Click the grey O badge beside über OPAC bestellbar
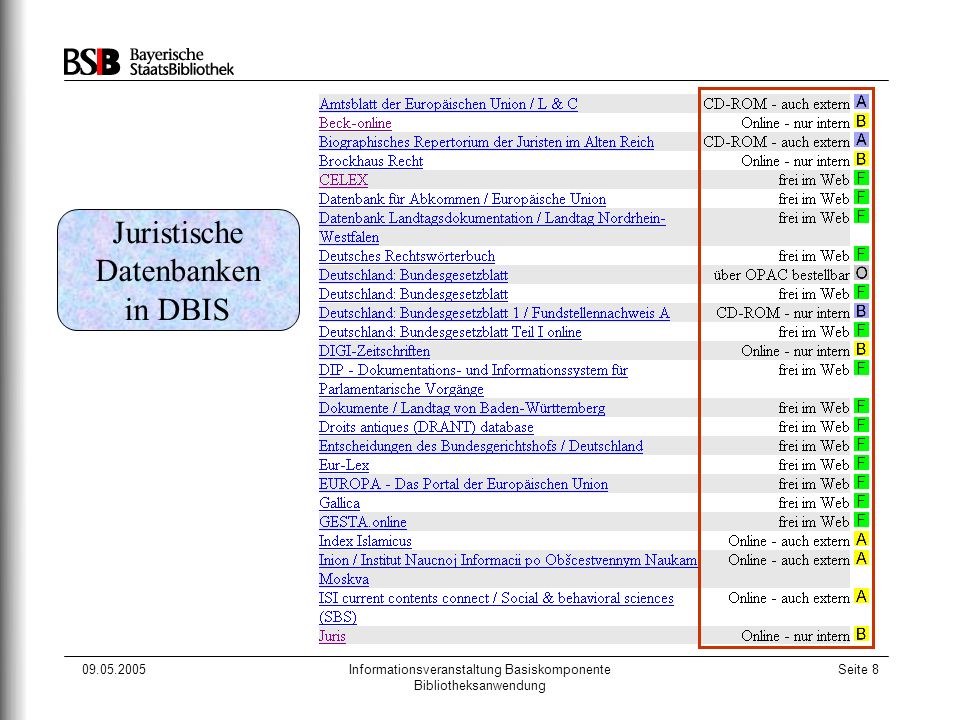 861,272
